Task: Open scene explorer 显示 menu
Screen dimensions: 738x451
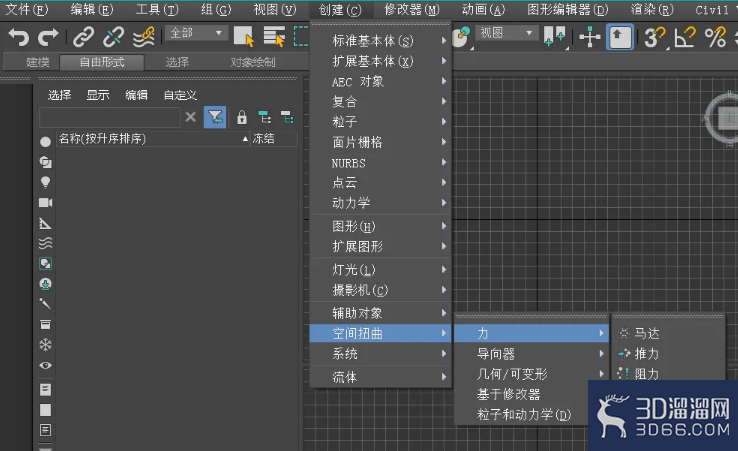Action: 98,96
